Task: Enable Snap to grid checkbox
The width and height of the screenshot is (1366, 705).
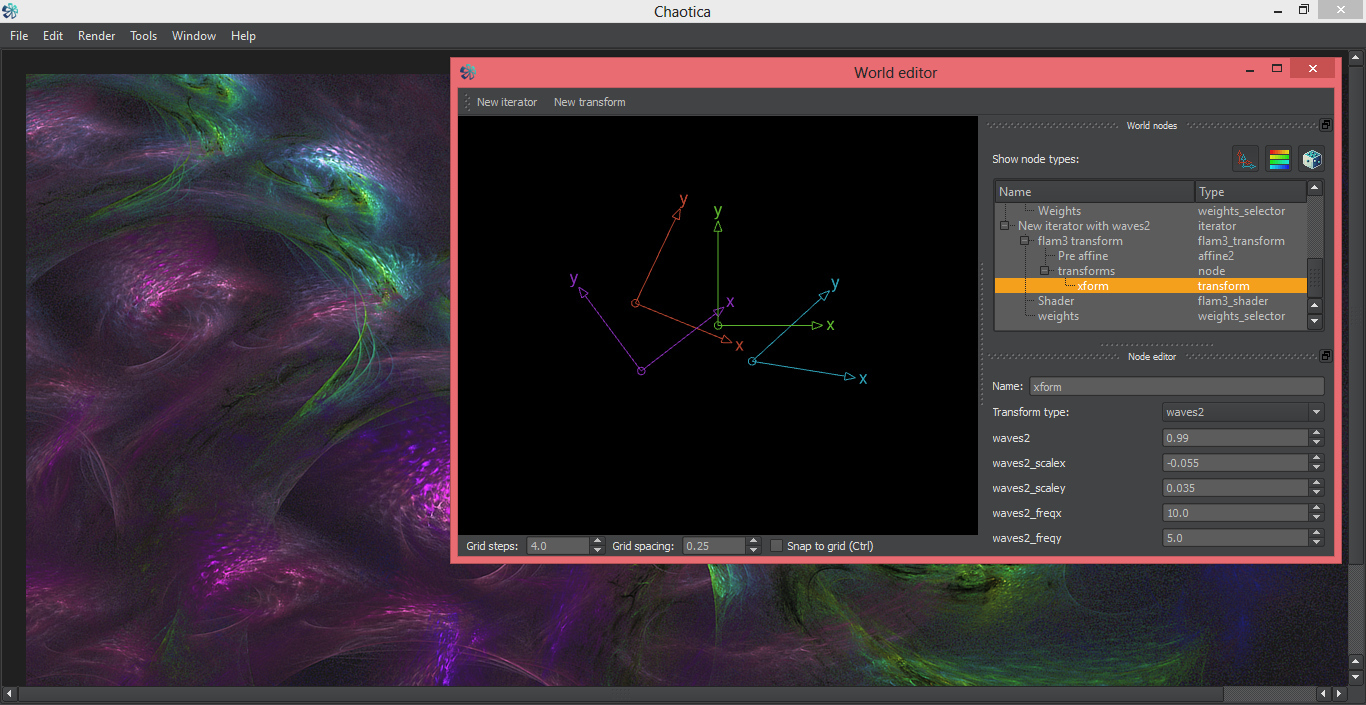Action: 777,546
